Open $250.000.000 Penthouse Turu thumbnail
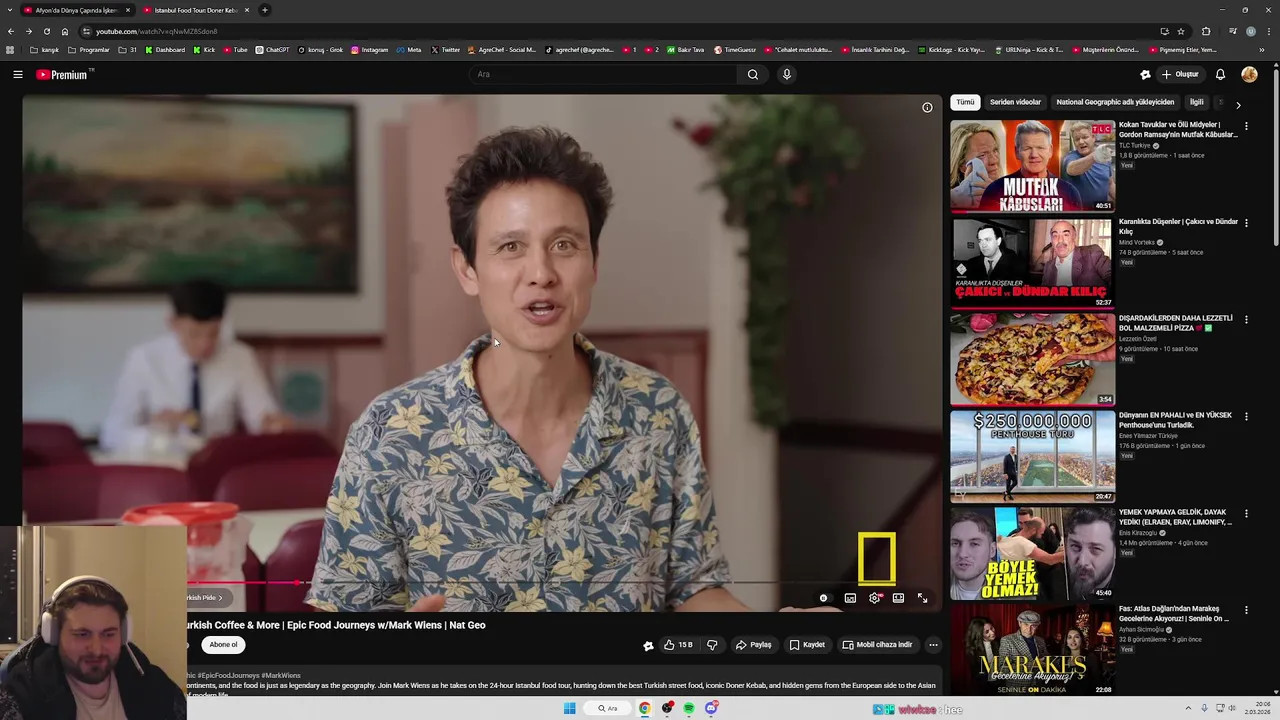 pos(1032,457)
